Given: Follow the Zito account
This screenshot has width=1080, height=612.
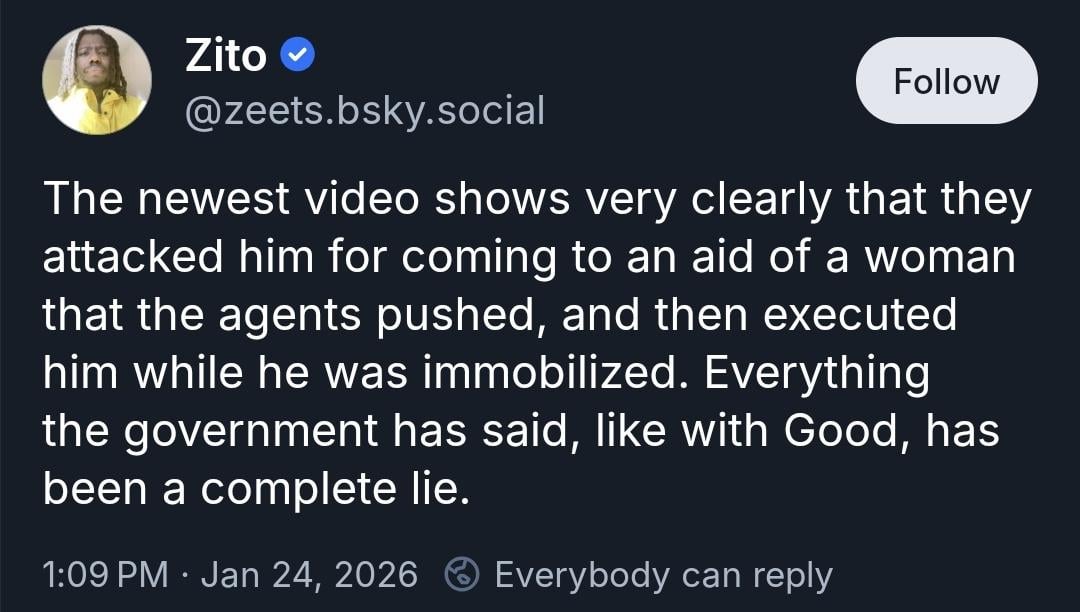Looking at the screenshot, I should pyautogui.click(x=946, y=81).
